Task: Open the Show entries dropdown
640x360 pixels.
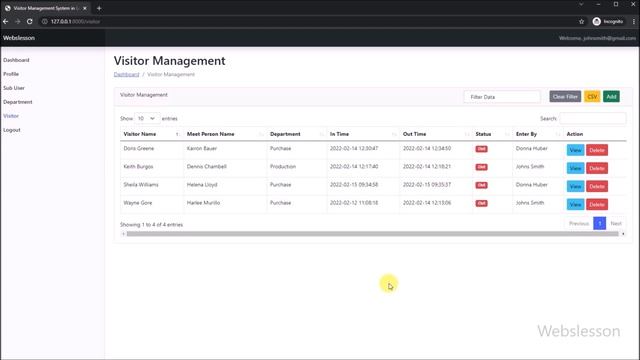Action: tap(147, 118)
